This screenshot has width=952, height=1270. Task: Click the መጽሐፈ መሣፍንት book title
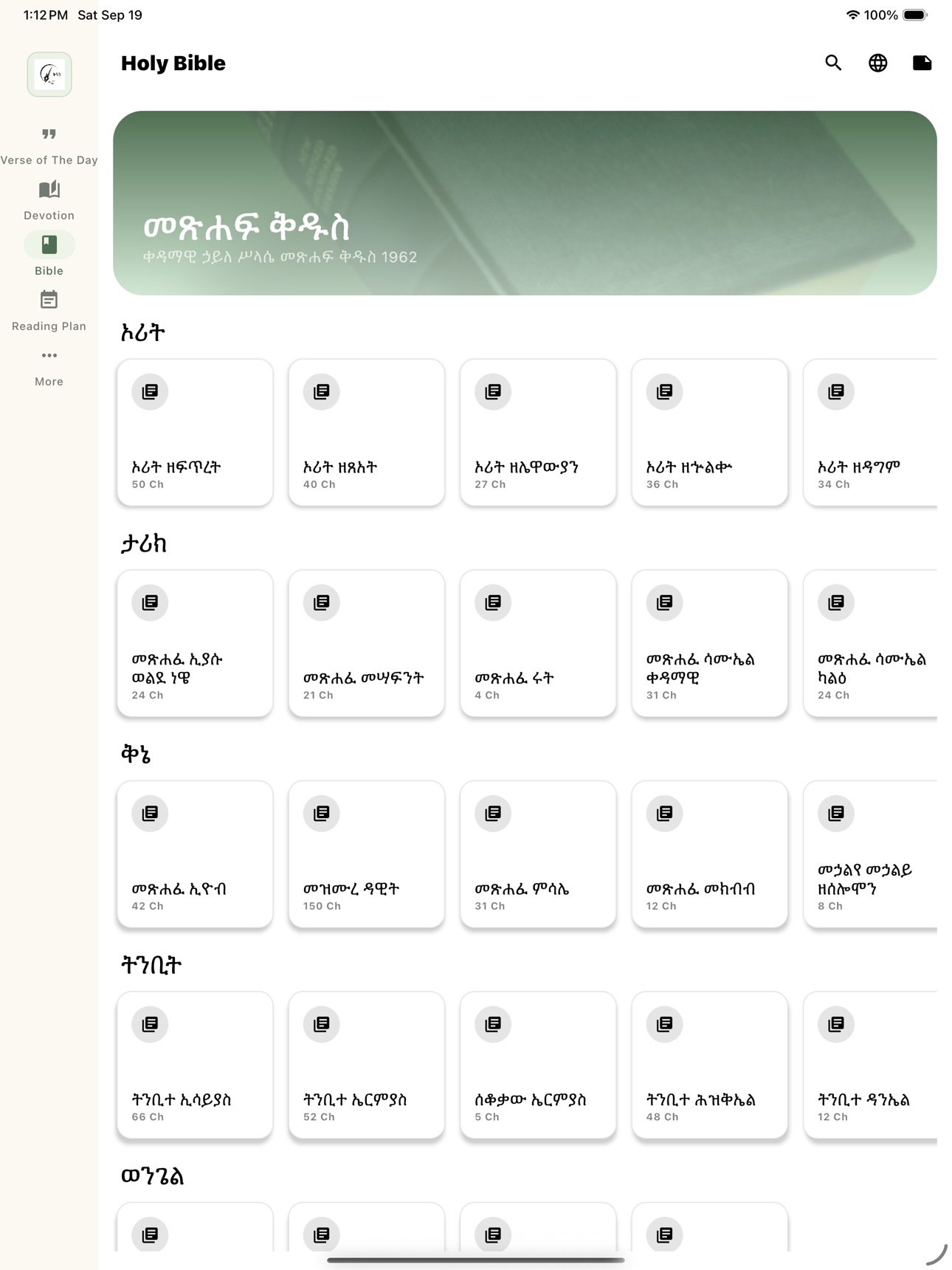[364, 678]
